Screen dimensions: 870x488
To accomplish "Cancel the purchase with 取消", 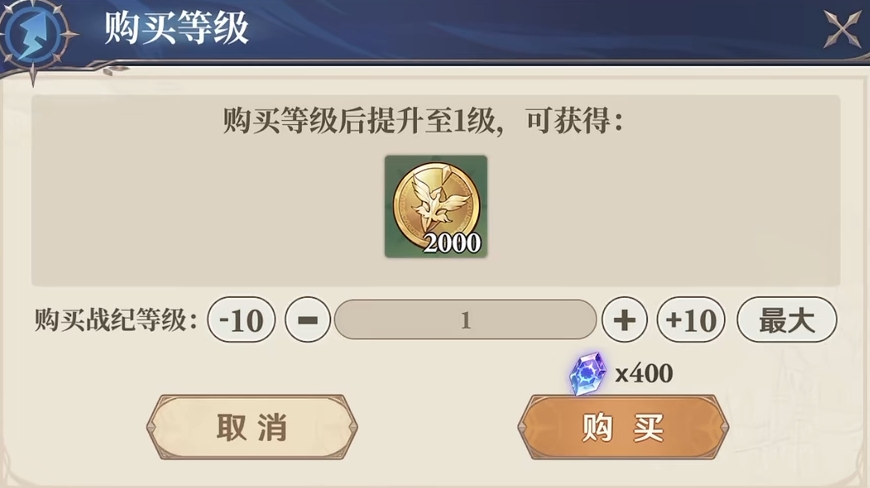I will point(252,427).
